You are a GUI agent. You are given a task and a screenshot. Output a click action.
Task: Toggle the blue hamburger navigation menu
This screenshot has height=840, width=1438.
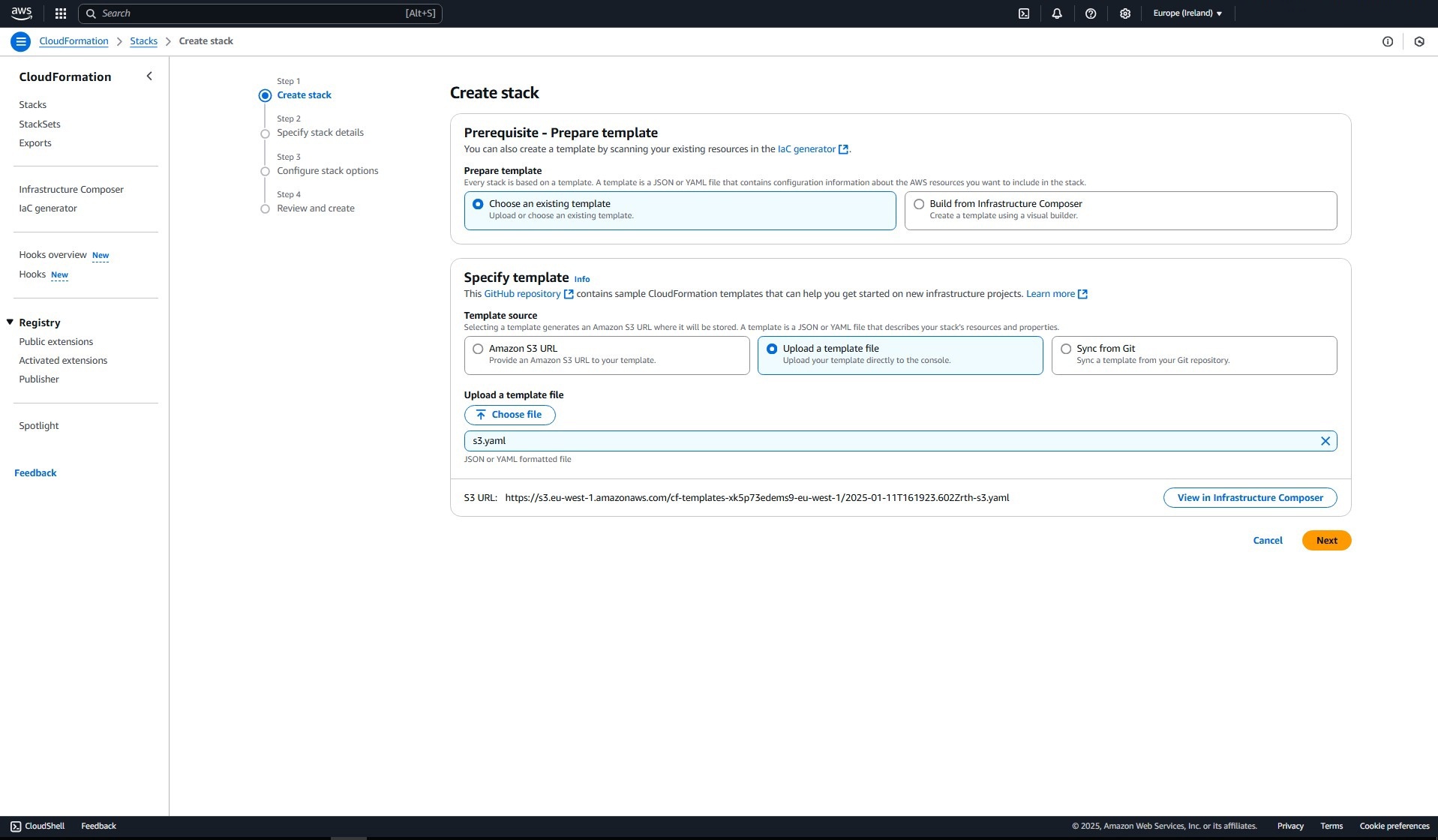coord(21,42)
